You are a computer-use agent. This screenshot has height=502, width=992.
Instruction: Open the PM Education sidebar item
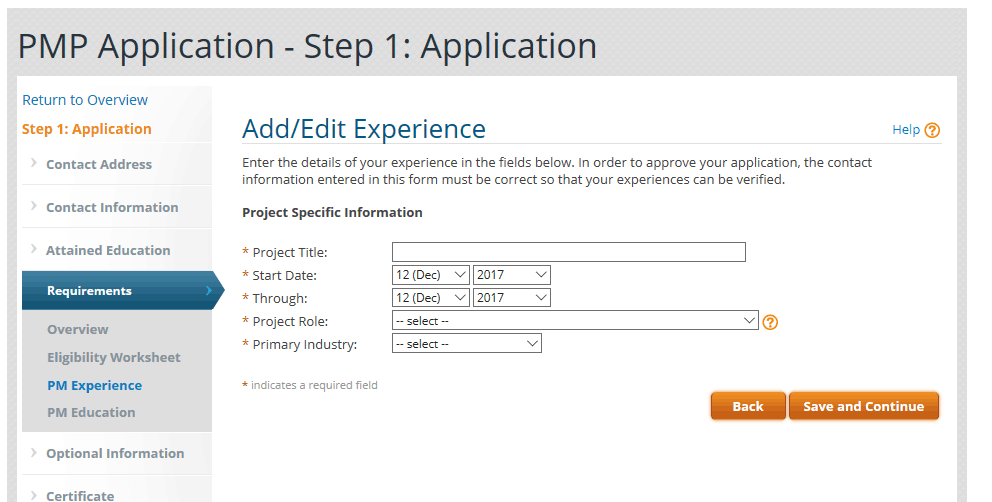coord(91,412)
